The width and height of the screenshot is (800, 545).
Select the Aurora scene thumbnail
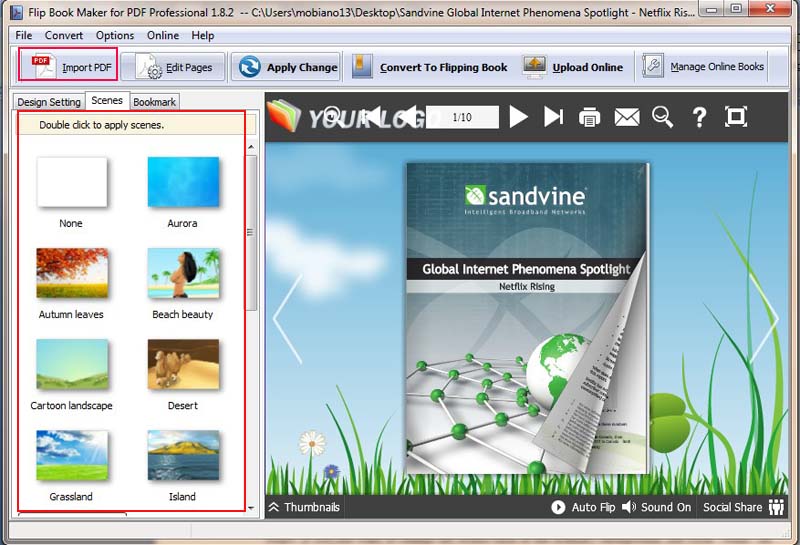pyautogui.click(x=183, y=182)
